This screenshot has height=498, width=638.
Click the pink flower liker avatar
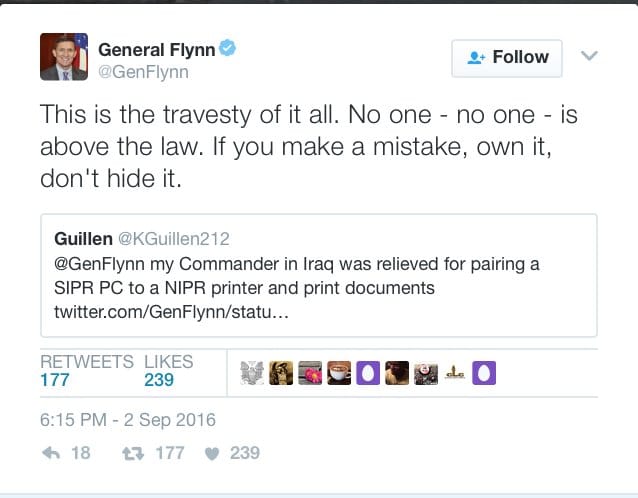[310, 373]
